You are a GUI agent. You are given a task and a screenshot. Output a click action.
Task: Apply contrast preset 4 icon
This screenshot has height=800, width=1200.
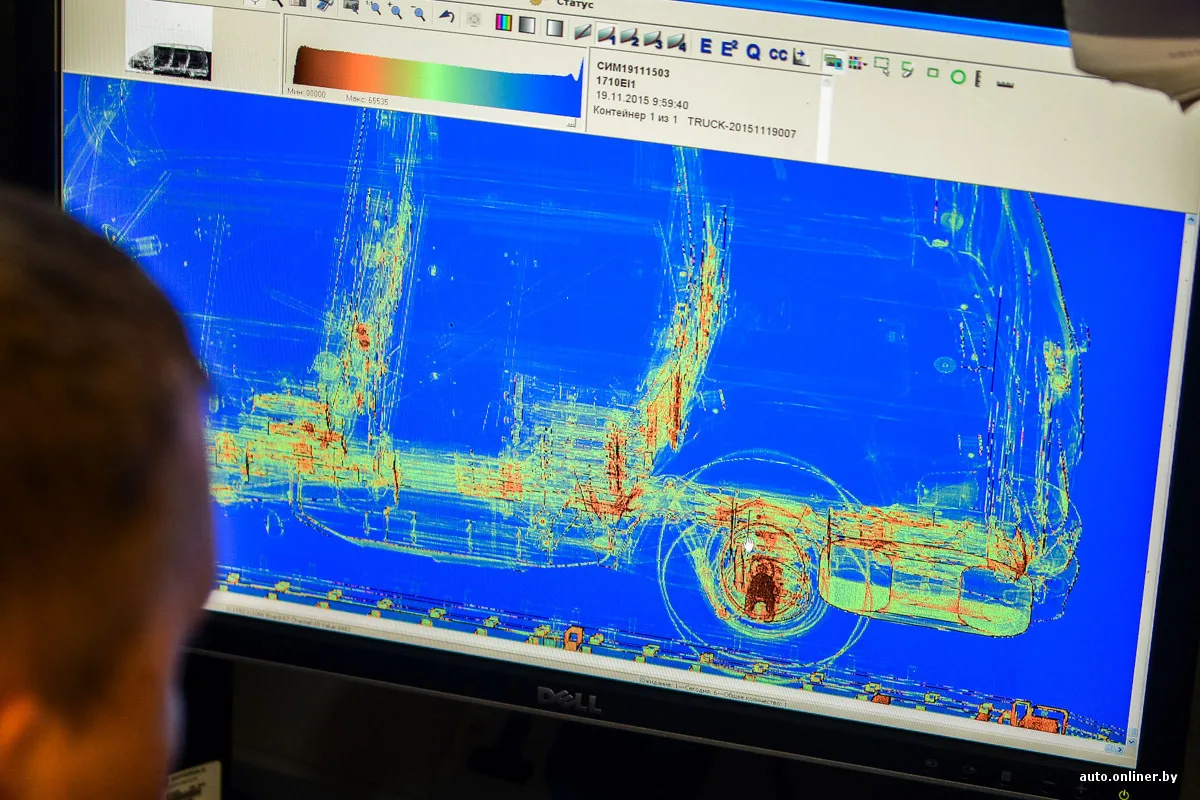pyautogui.click(x=677, y=43)
